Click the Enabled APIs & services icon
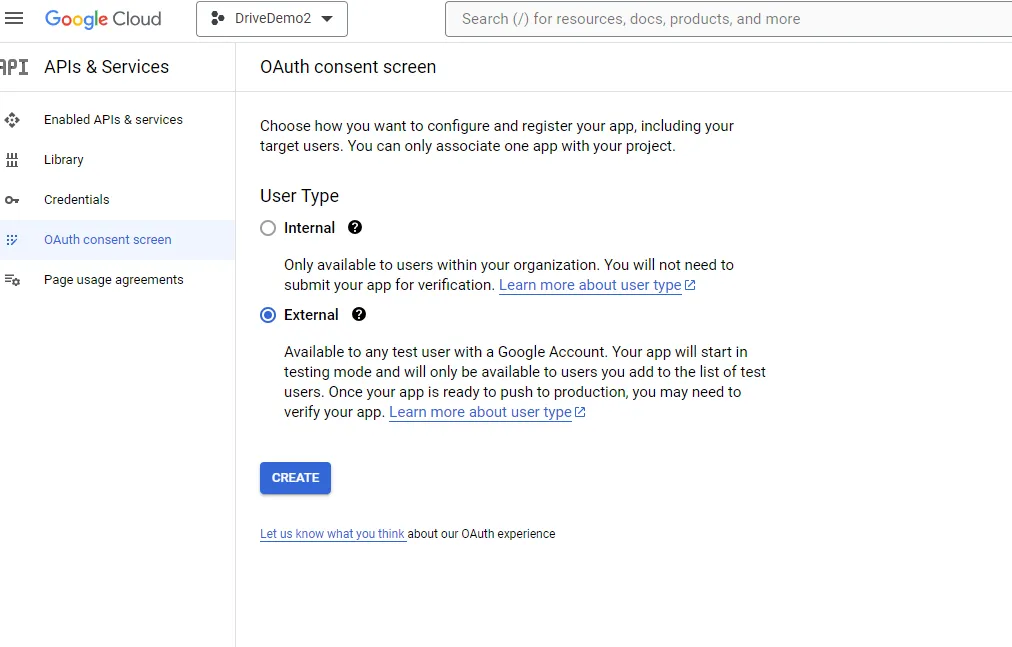This screenshot has width=1012, height=647. point(12,120)
